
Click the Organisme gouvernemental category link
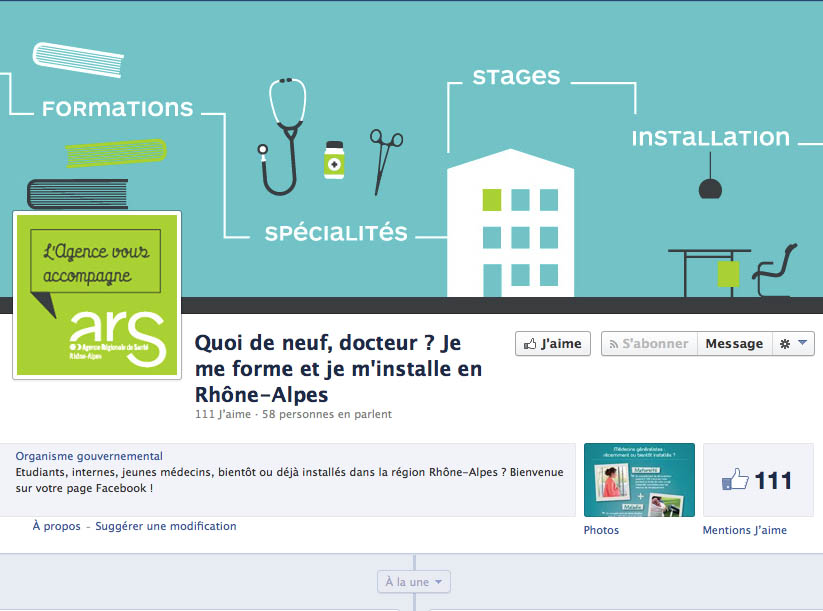89,456
